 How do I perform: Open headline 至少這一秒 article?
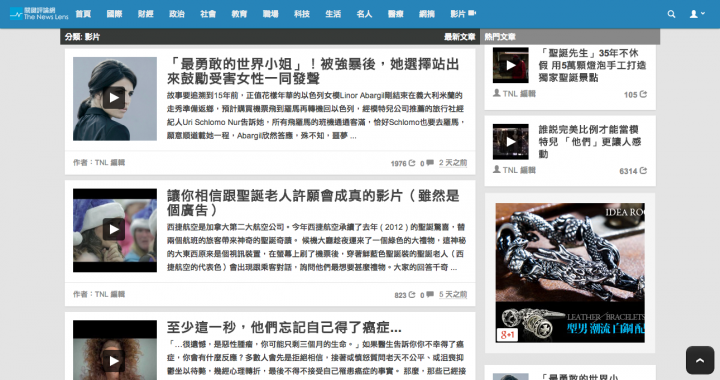click(x=284, y=327)
